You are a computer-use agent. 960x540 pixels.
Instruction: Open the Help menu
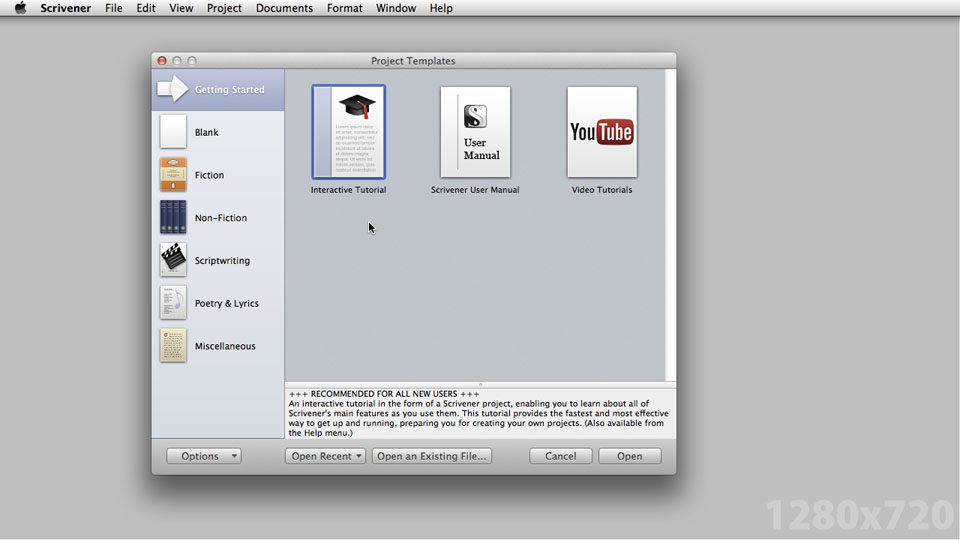point(441,8)
